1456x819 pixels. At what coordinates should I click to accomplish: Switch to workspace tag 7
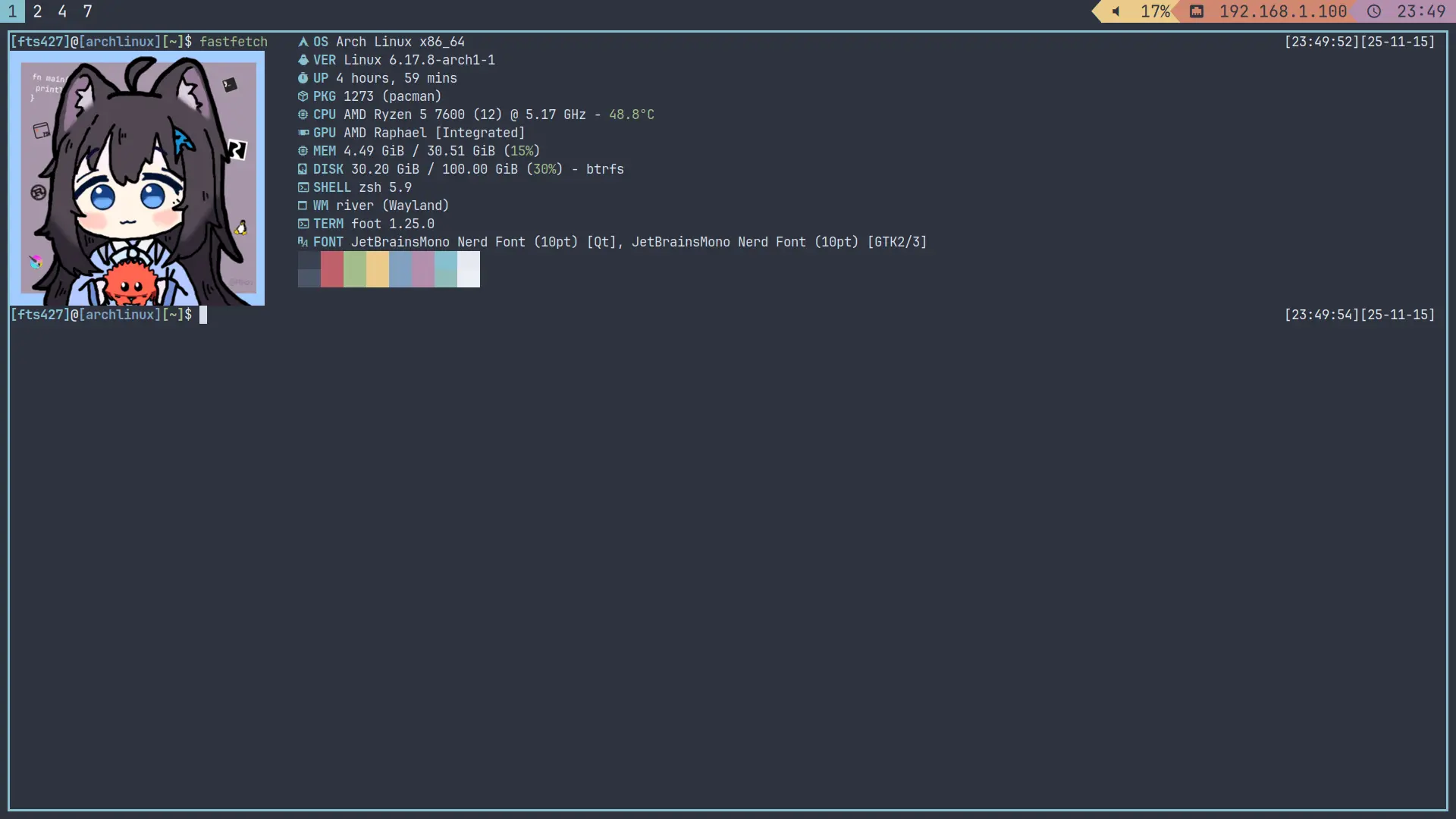(87, 11)
